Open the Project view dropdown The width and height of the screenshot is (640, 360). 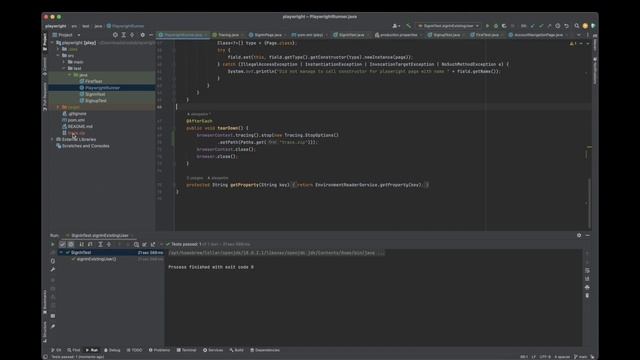tap(67, 35)
